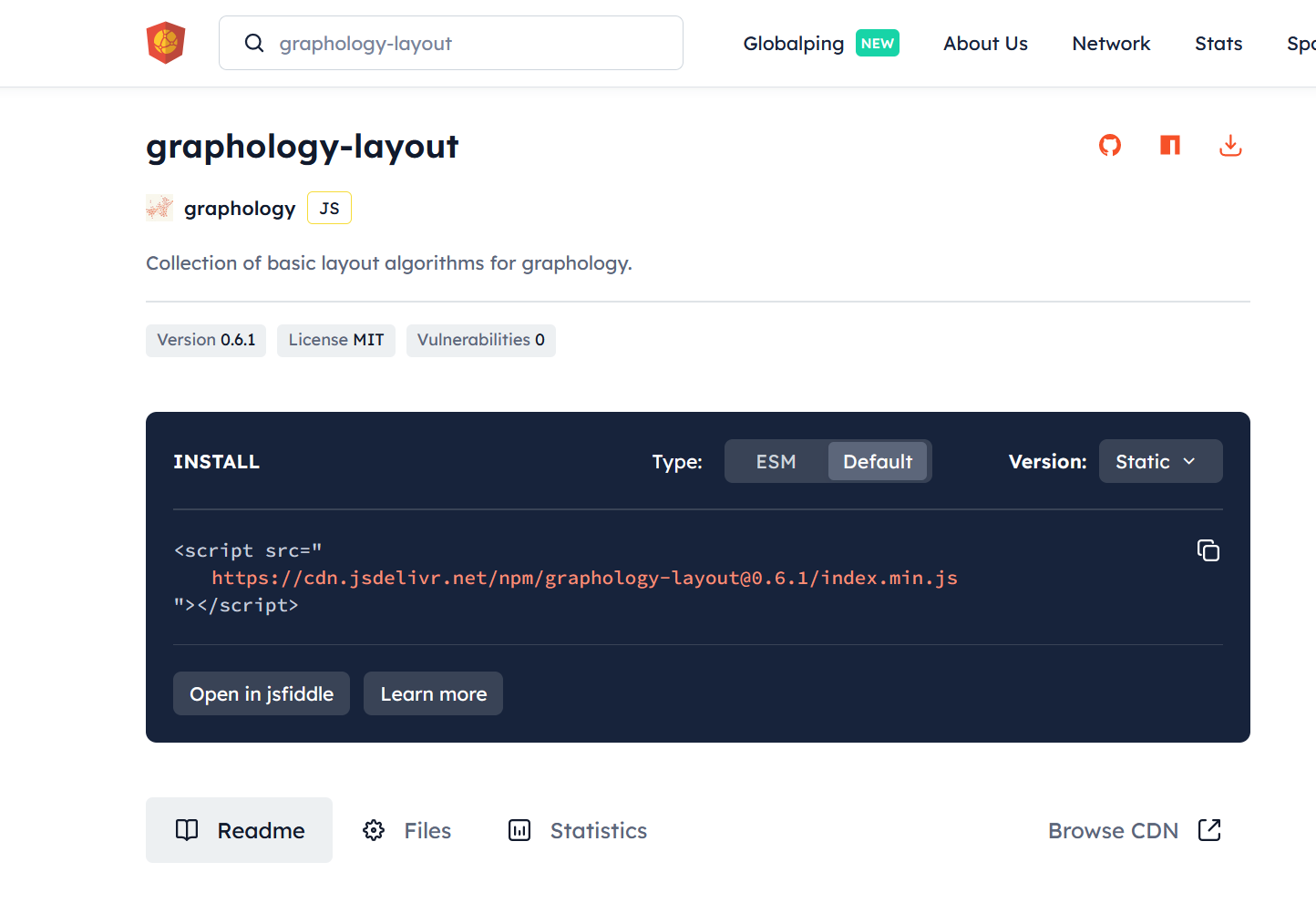Go to the About Us page

pos(985,44)
